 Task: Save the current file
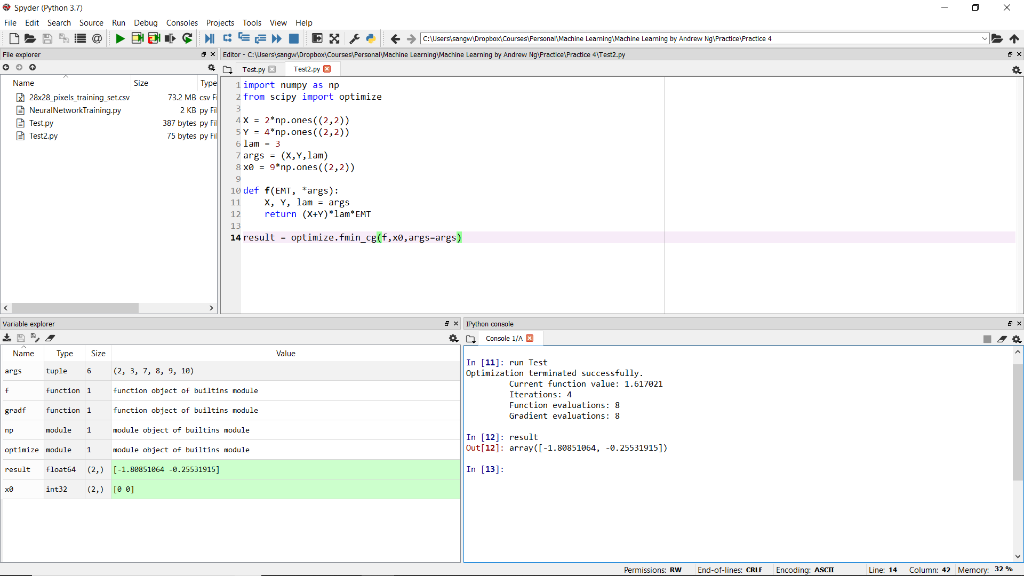coord(46,40)
